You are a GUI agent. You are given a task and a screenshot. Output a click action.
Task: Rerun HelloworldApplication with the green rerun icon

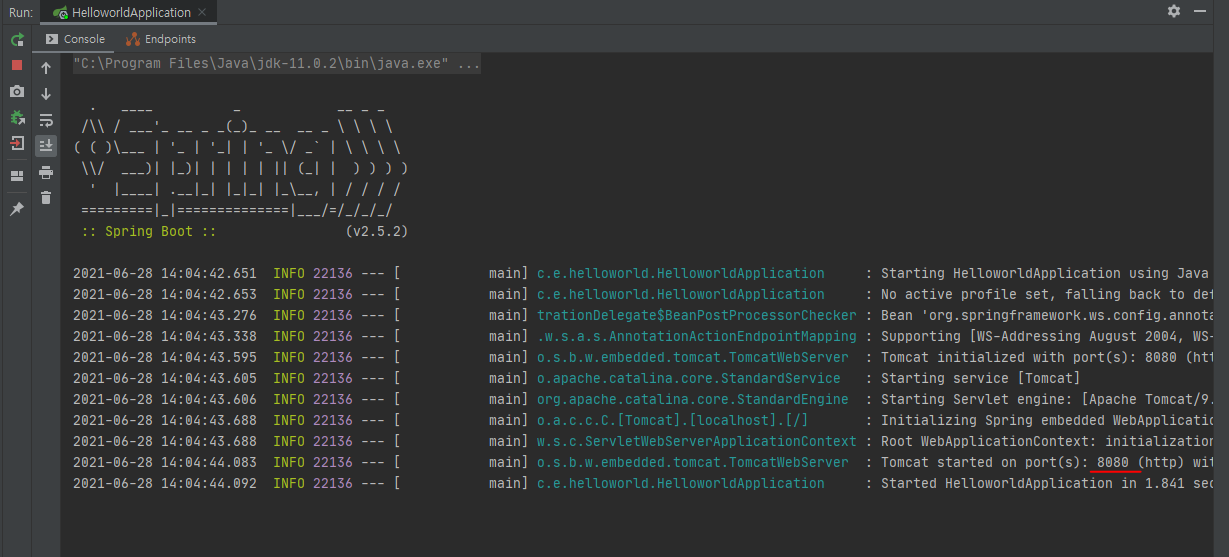[x=17, y=40]
